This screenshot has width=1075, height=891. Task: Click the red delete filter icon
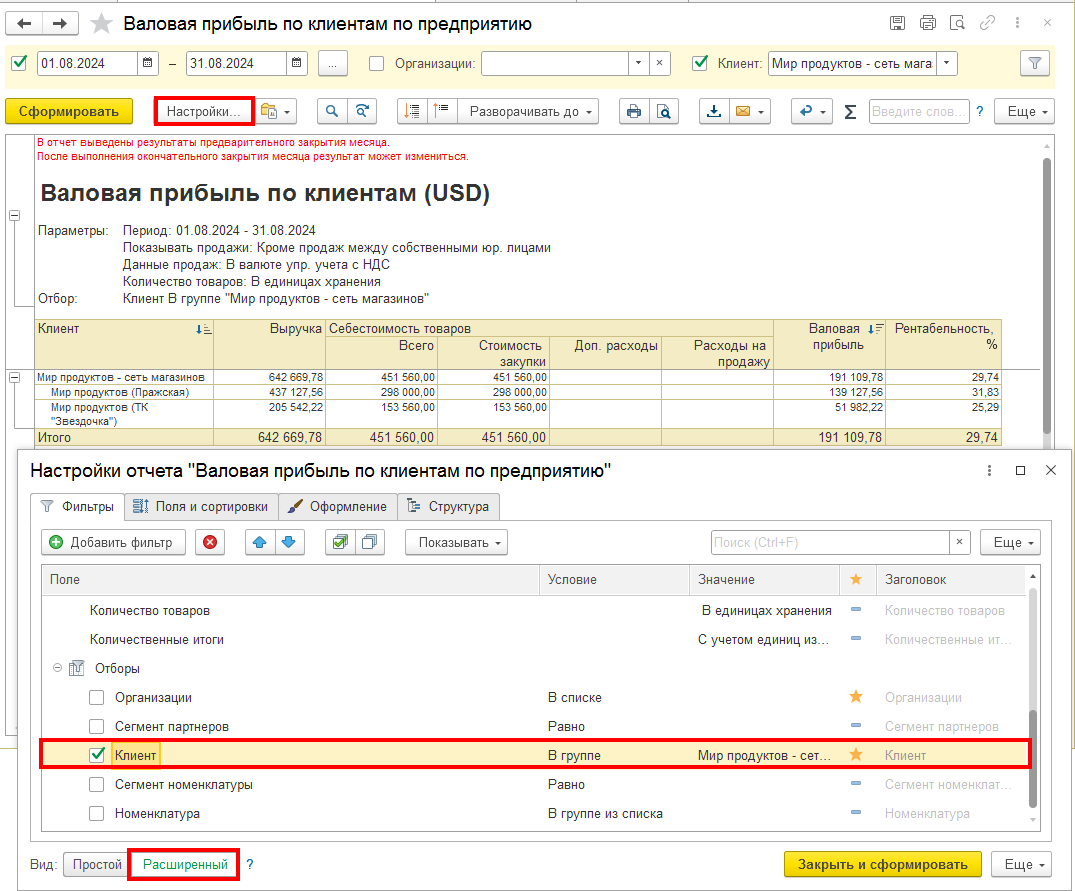tap(210, 542)
